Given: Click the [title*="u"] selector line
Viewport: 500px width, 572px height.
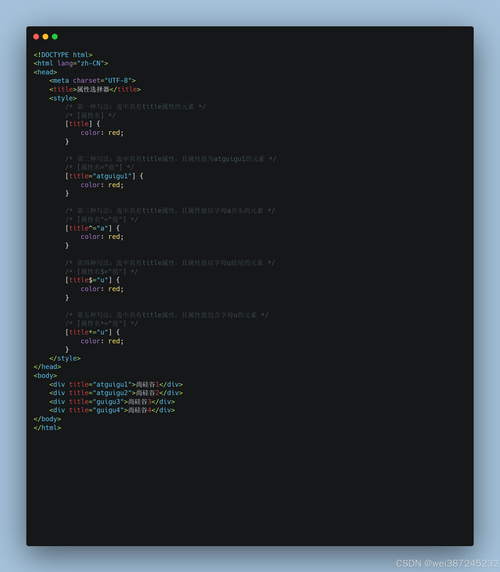Looking at the screenshot, I should click(92, 332).
